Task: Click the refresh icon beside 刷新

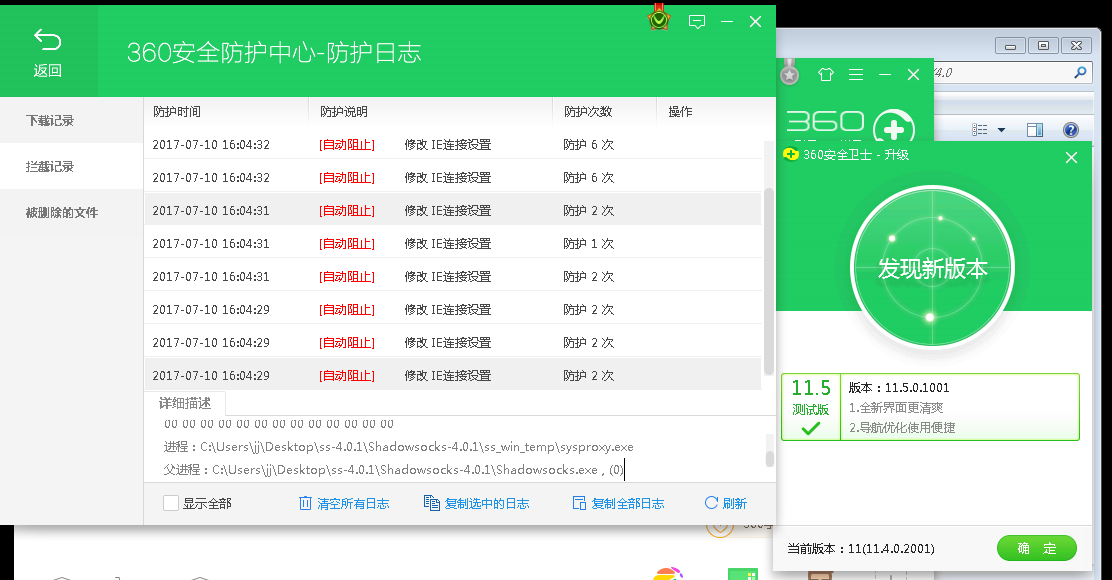Action: coord(711,503)
